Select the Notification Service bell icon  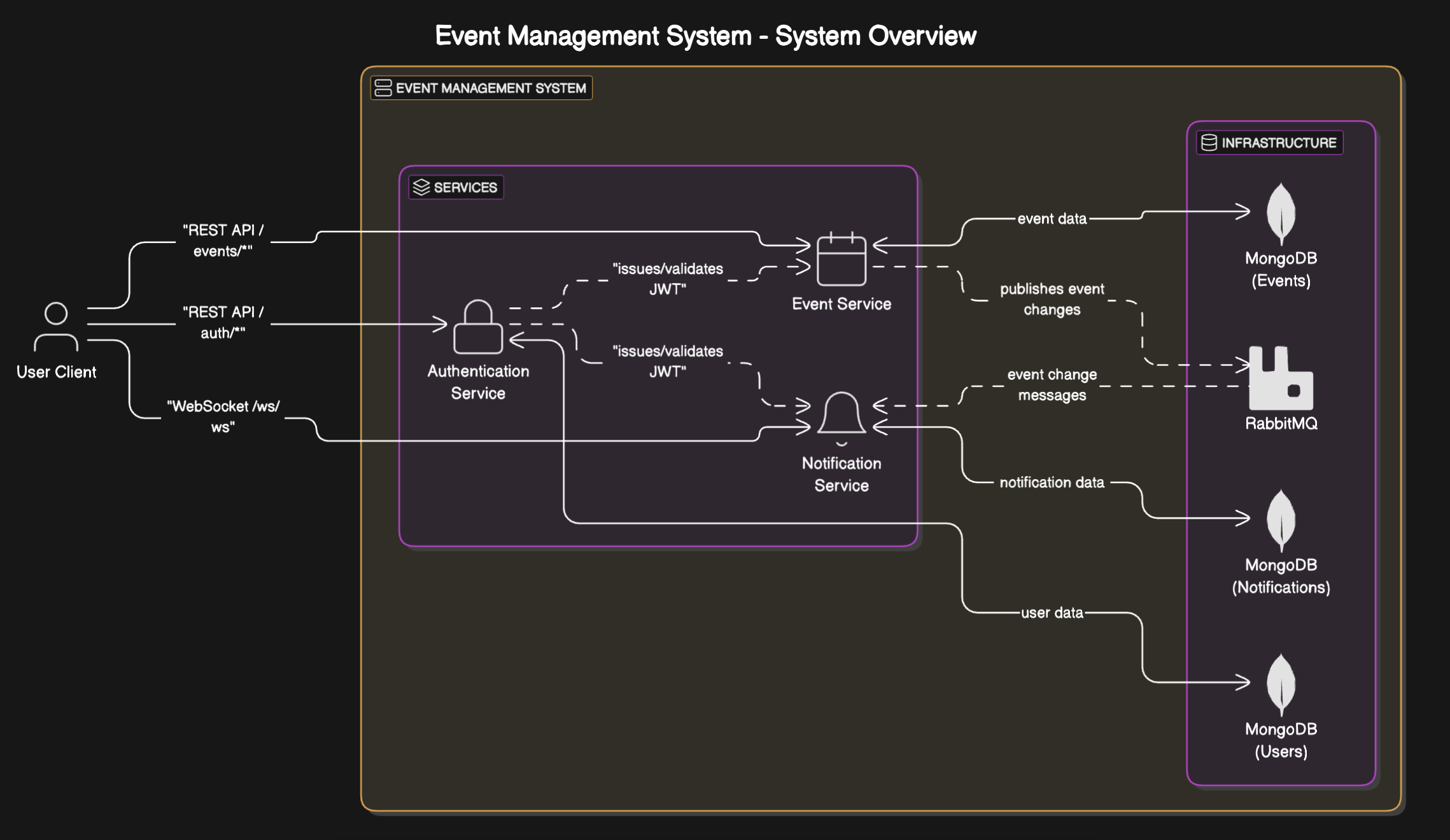click(x=841, y=418)
